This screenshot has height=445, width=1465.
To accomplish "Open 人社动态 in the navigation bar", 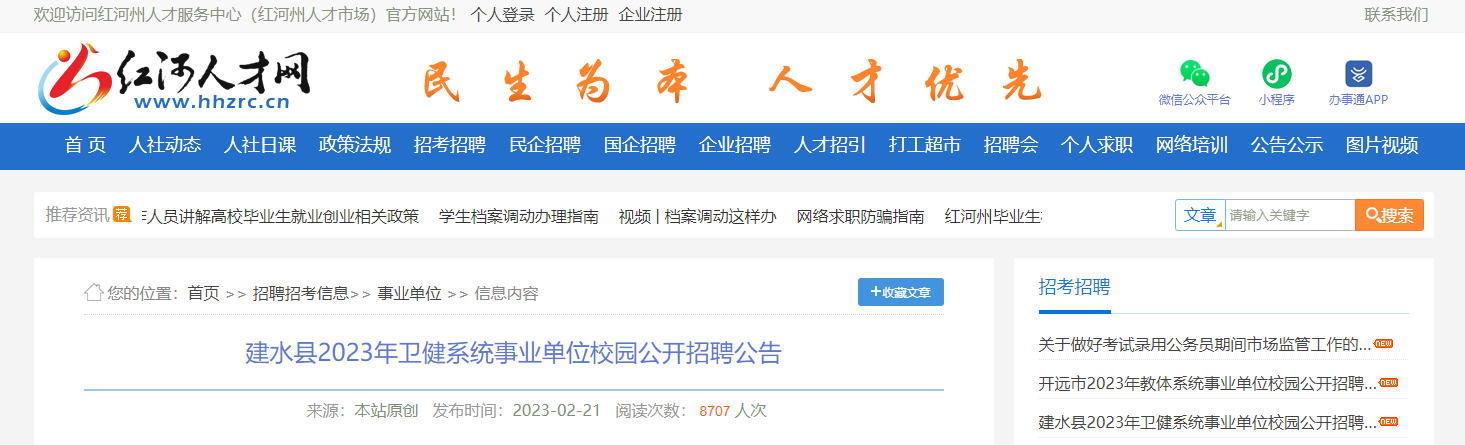I will [165, 145].
